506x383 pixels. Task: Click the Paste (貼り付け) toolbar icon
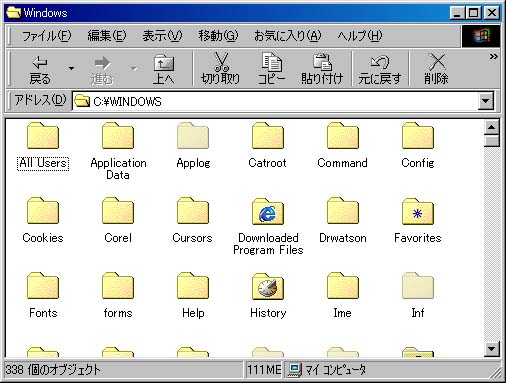(322, 69)
